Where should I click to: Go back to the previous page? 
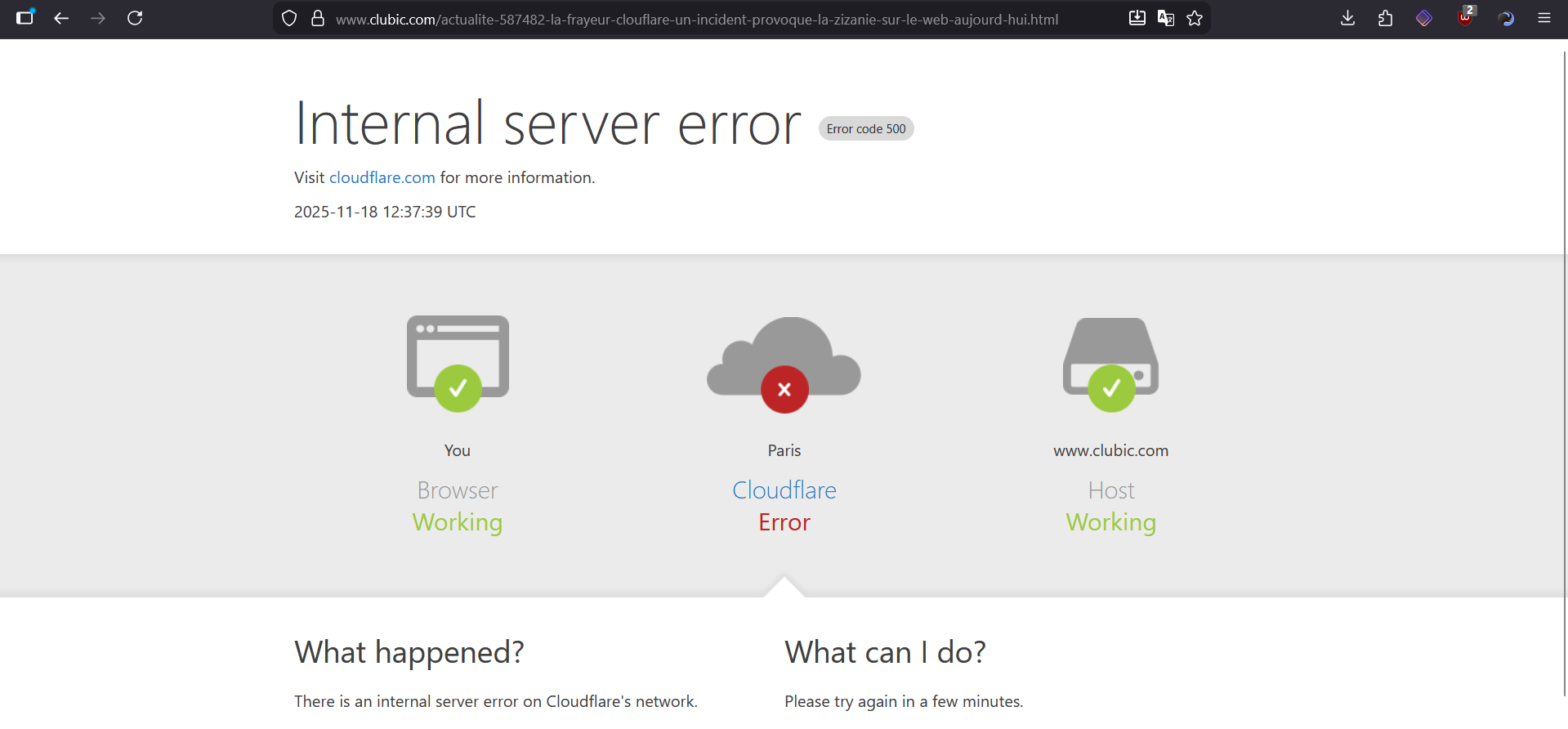pos(61,18)
